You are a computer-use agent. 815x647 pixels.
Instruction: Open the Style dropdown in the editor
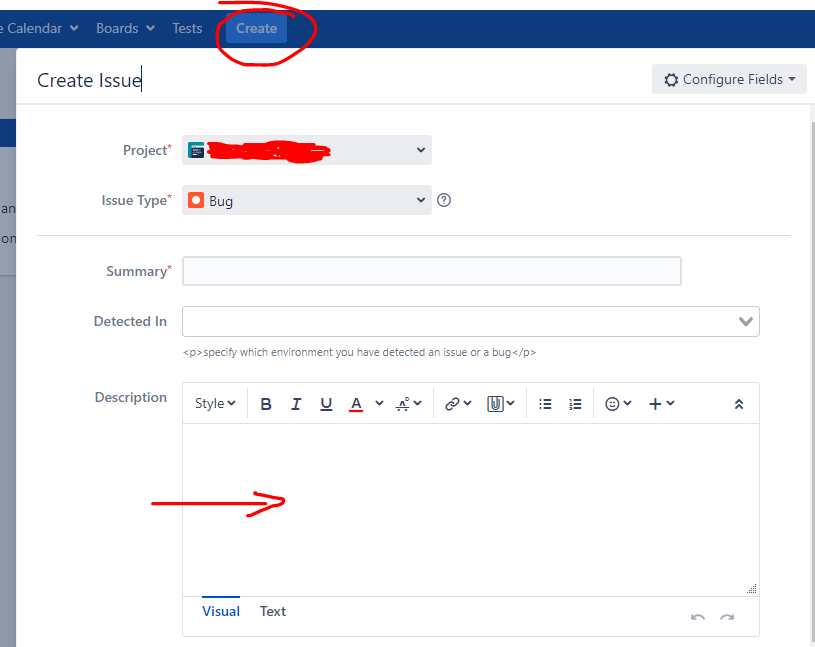214,403
